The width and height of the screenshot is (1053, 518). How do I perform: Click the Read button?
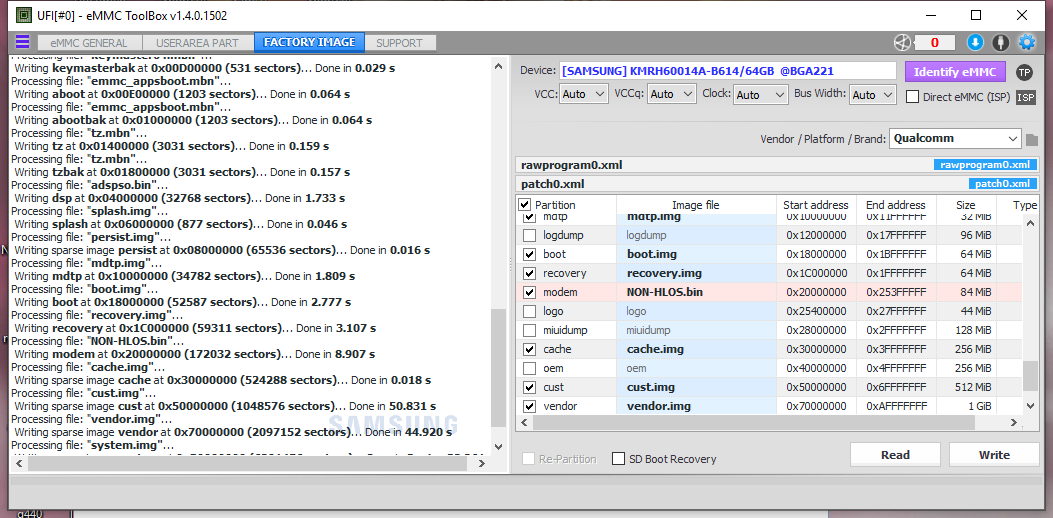pos(895,455)
